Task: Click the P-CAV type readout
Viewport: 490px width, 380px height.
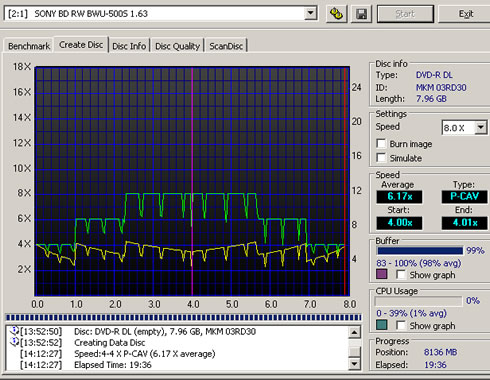Action: pos(464,196)
